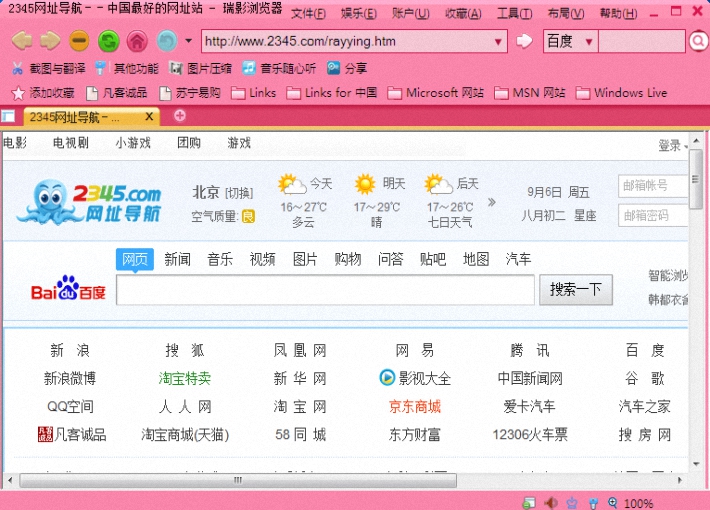The width and height of the screenshot is (710, 510).
Task: Expand weather with the » arrow
Action: [492, 202]
